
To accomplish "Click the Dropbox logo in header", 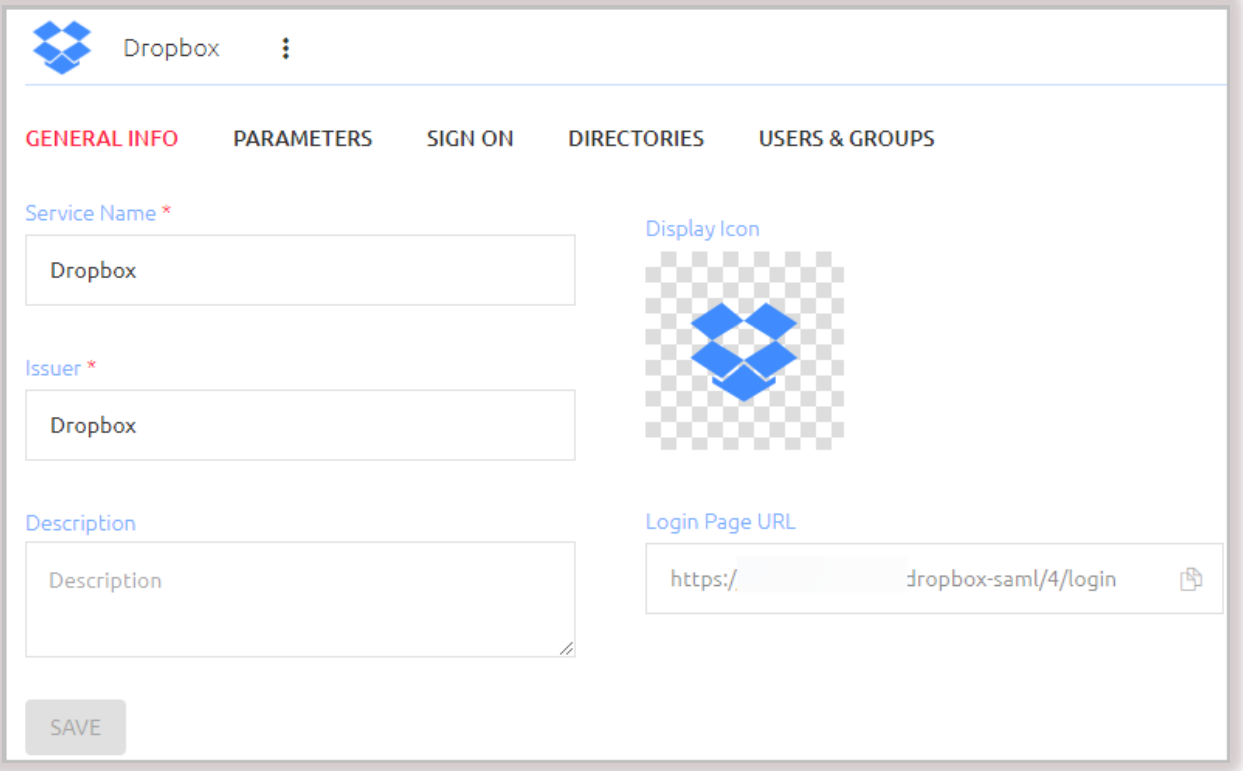I will point(62,47).
